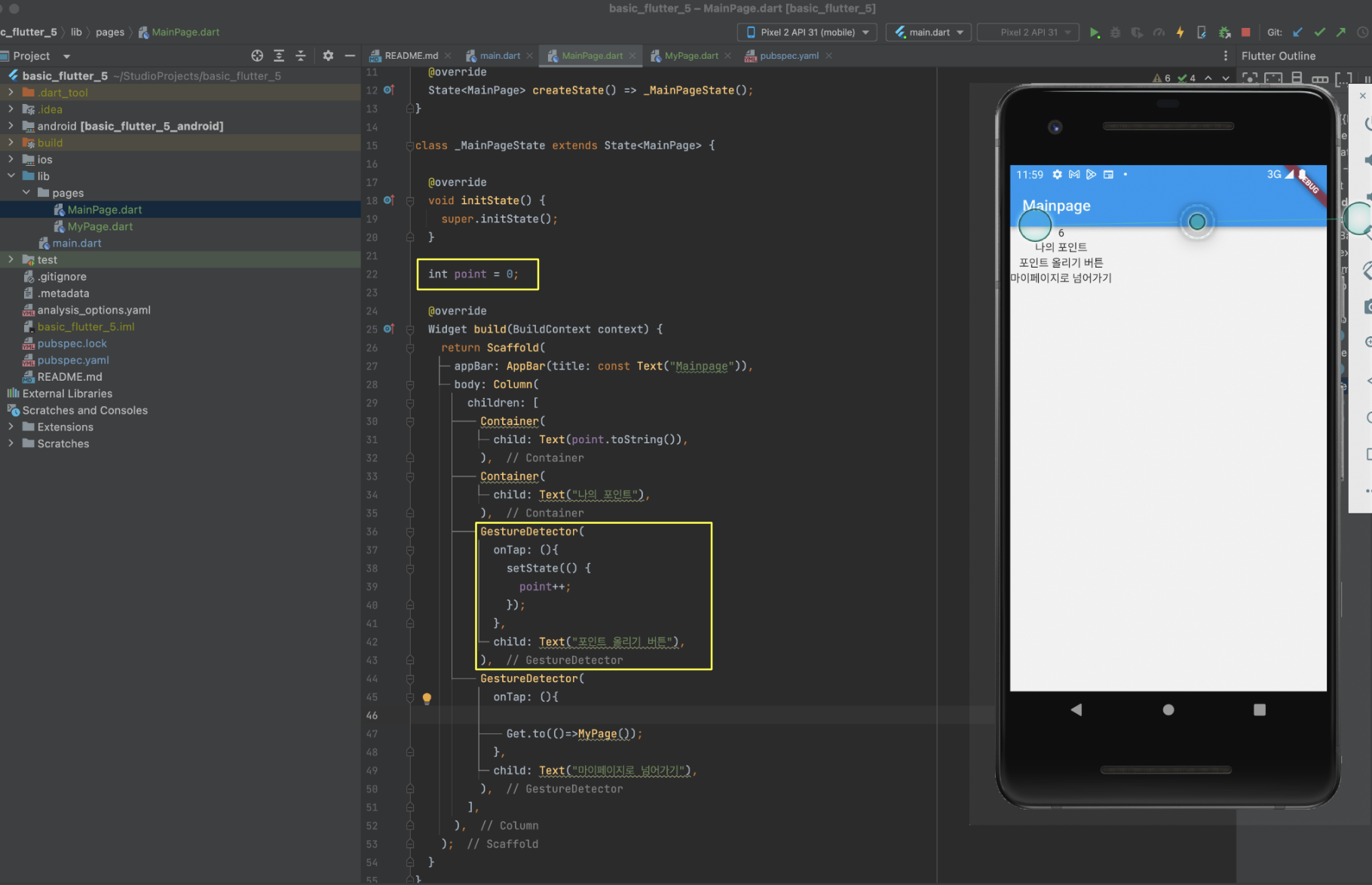Stop the running app with red square
Image resolution: width=1372 pixels, height=885 pixels.
1246,32
